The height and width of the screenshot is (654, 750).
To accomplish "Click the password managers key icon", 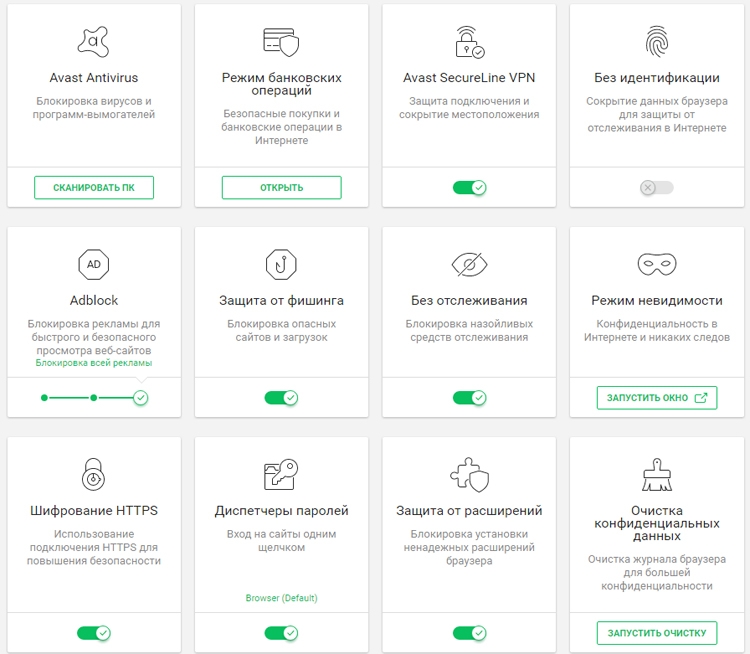I will 281,475.
